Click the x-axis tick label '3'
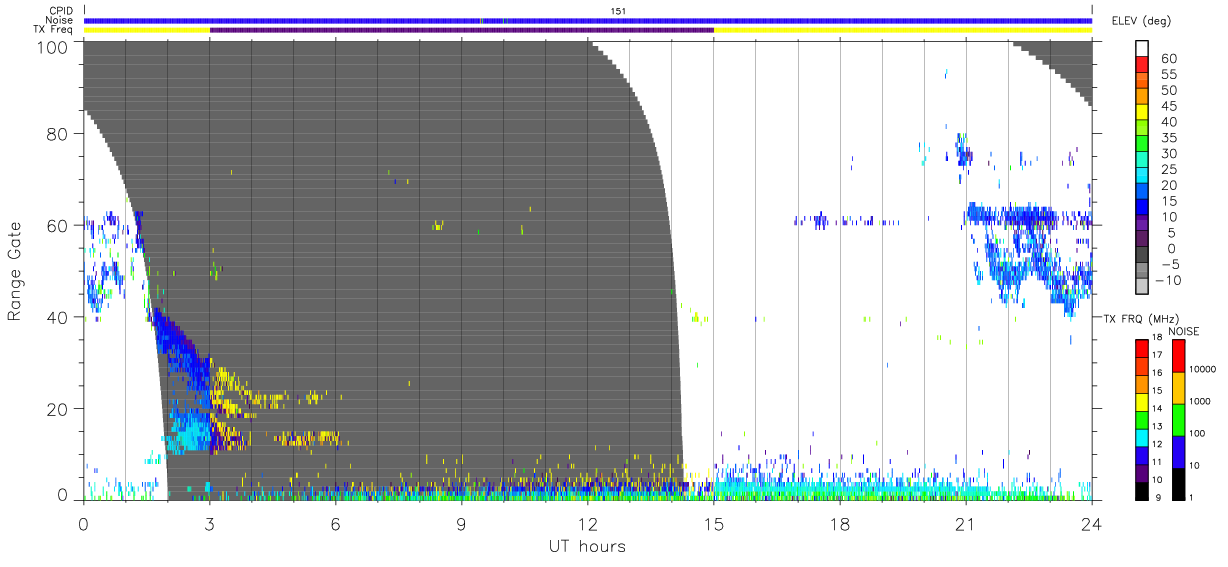 tap(209, 523)
